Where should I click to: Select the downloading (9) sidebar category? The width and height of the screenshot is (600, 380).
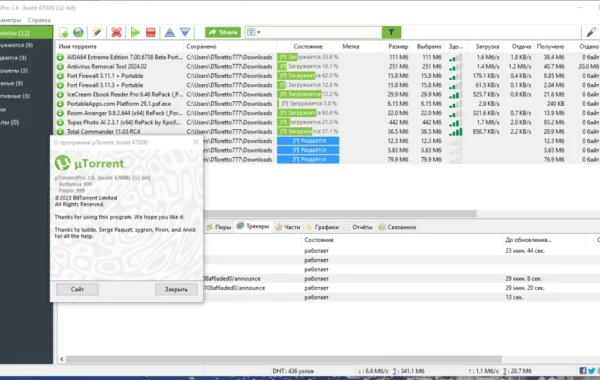26,45
